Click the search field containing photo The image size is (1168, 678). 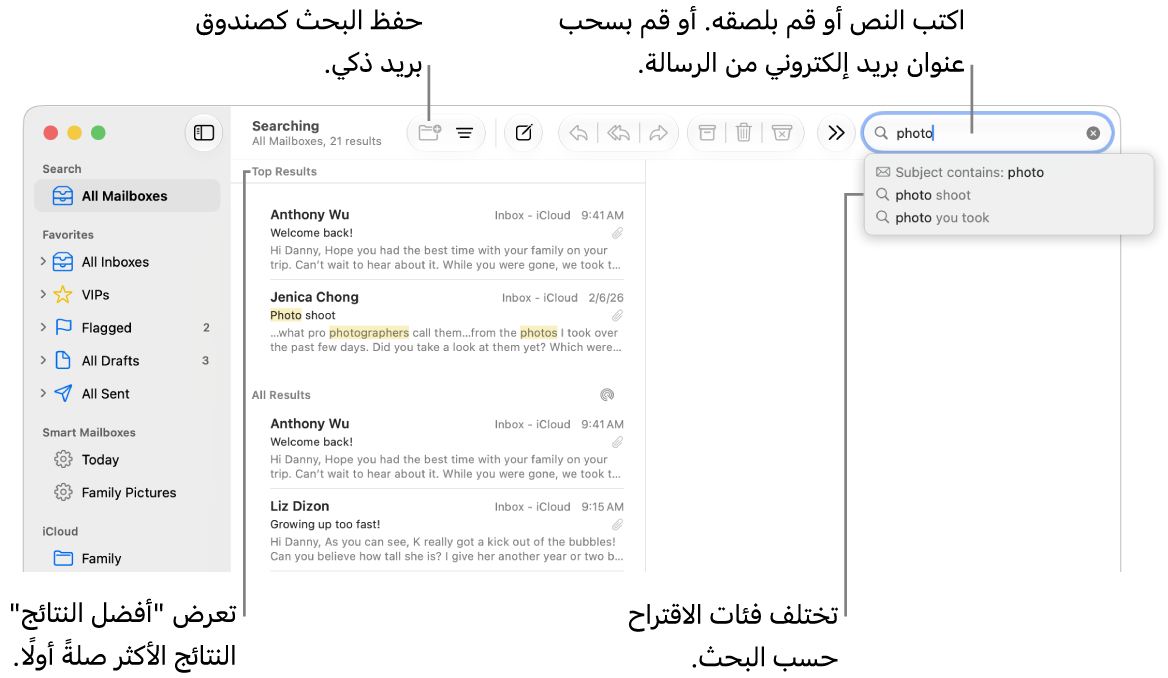point(988,133)
